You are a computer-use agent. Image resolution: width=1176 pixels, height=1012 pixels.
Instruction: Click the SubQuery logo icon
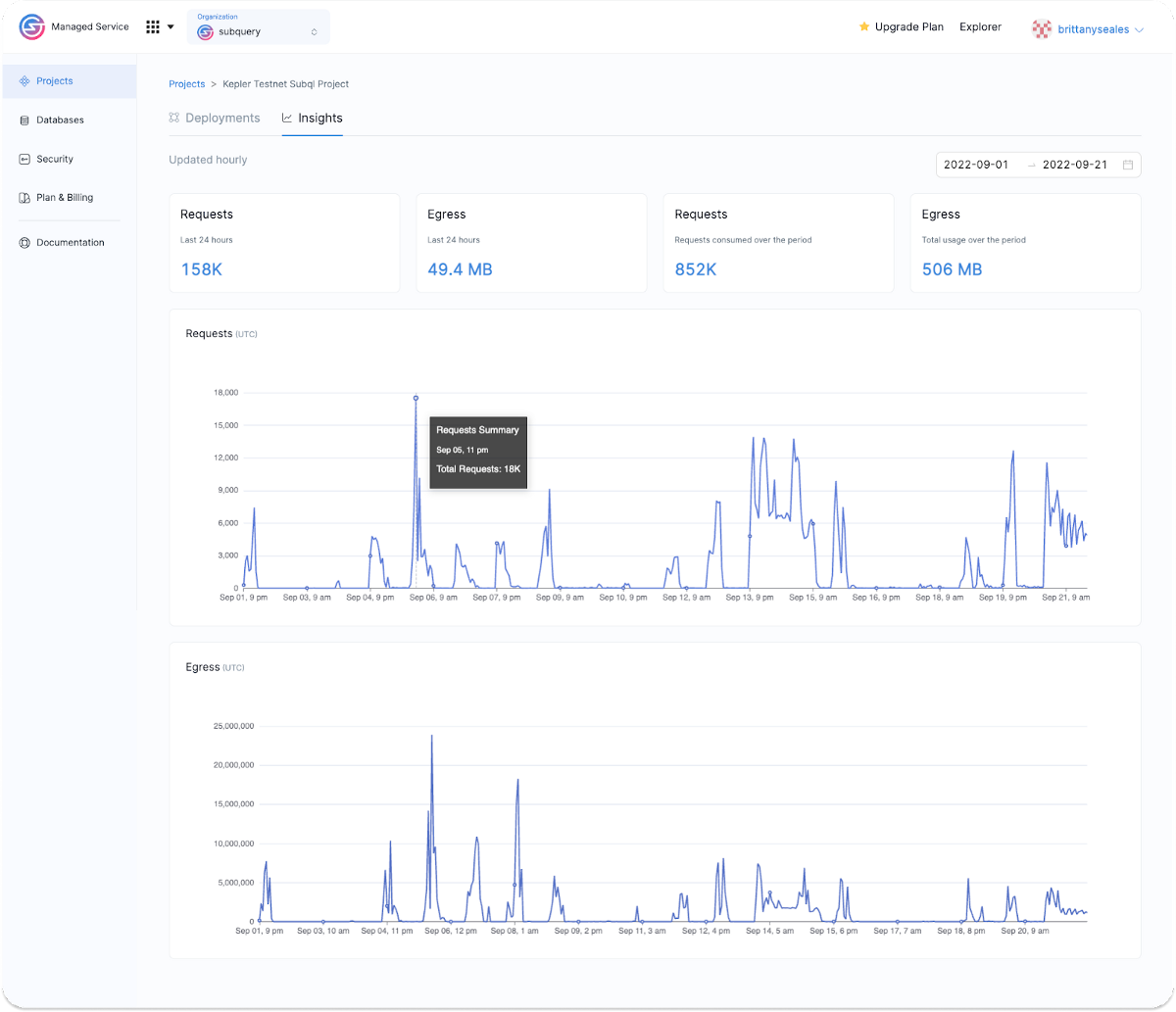(32, 27)
